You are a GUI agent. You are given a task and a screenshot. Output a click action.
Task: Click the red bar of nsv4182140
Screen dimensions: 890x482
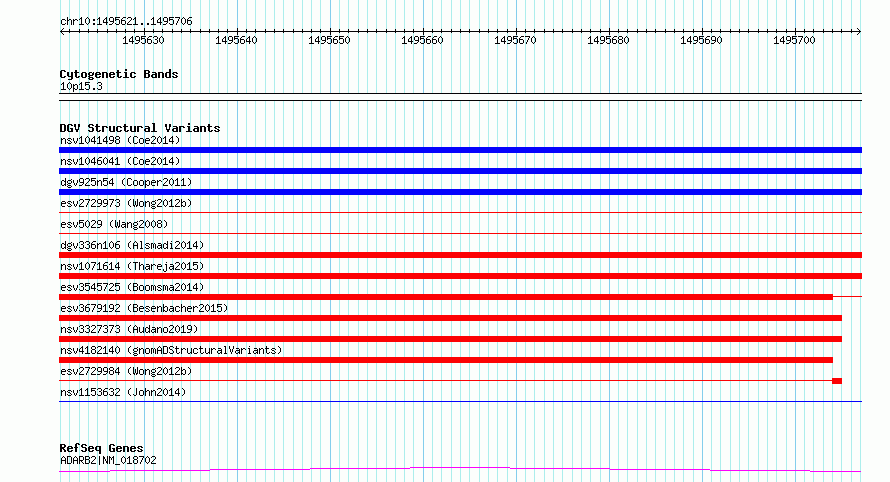(446, 360)
